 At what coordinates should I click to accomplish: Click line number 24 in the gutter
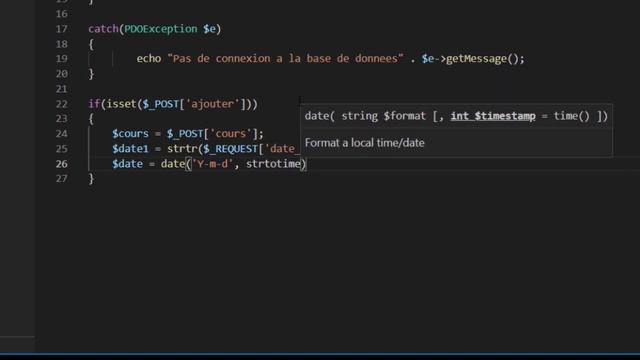[62, 134]
